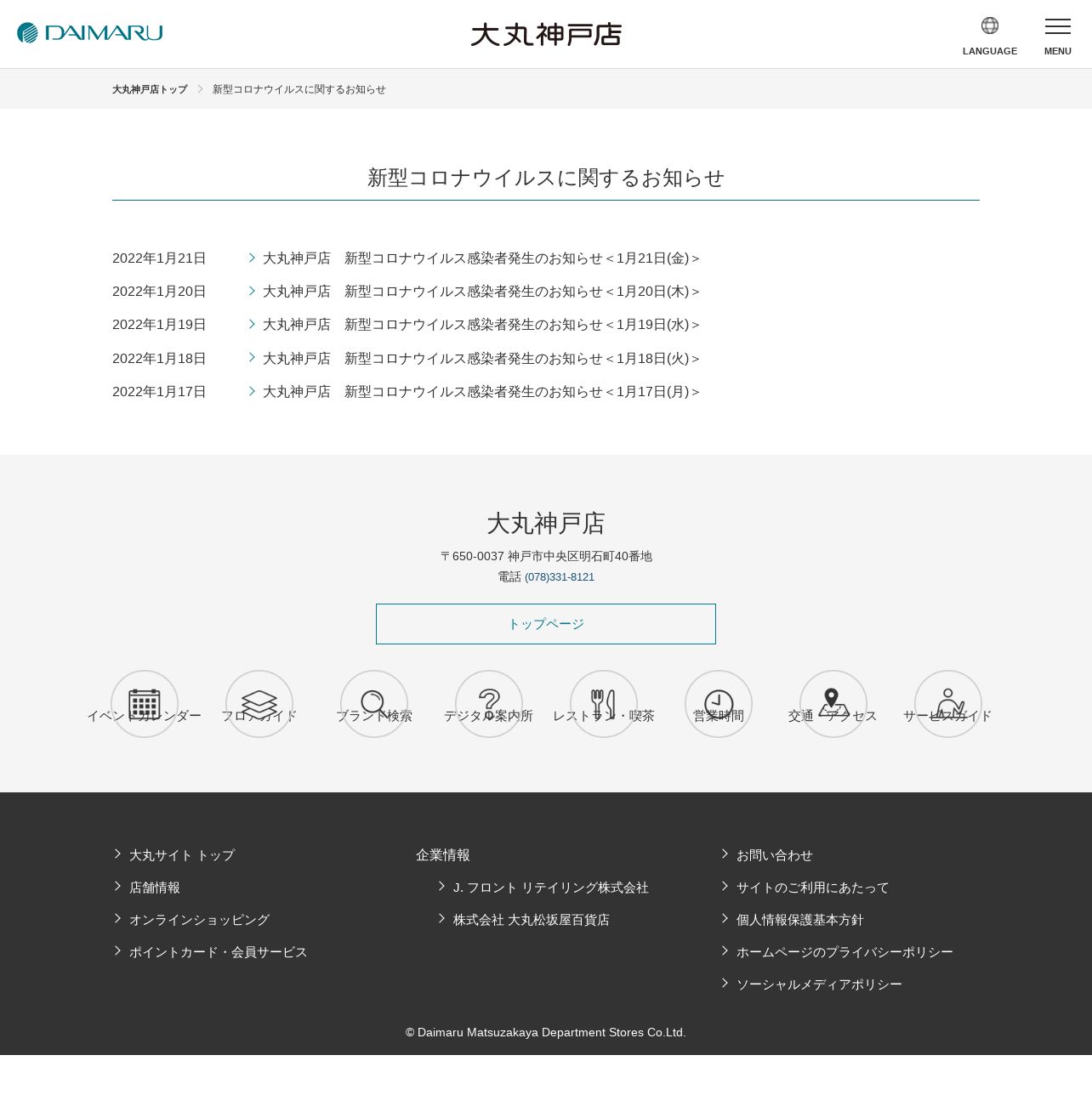The width and height of the screenshot is (1092, 1095).
Task: Open お問い合わせ footer link
Action: pos(775,855)
